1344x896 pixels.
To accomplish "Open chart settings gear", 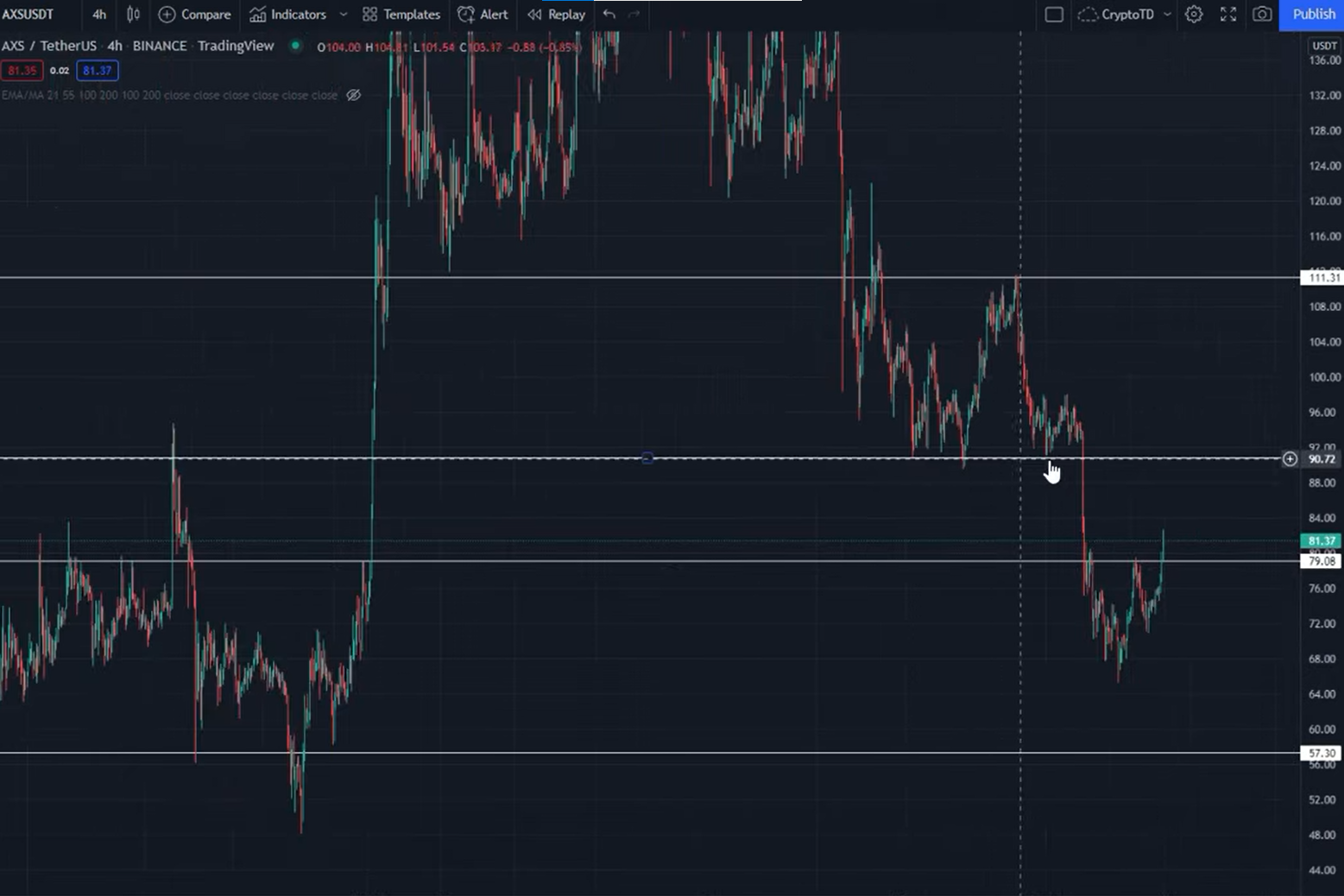I will pos(1194,15).
